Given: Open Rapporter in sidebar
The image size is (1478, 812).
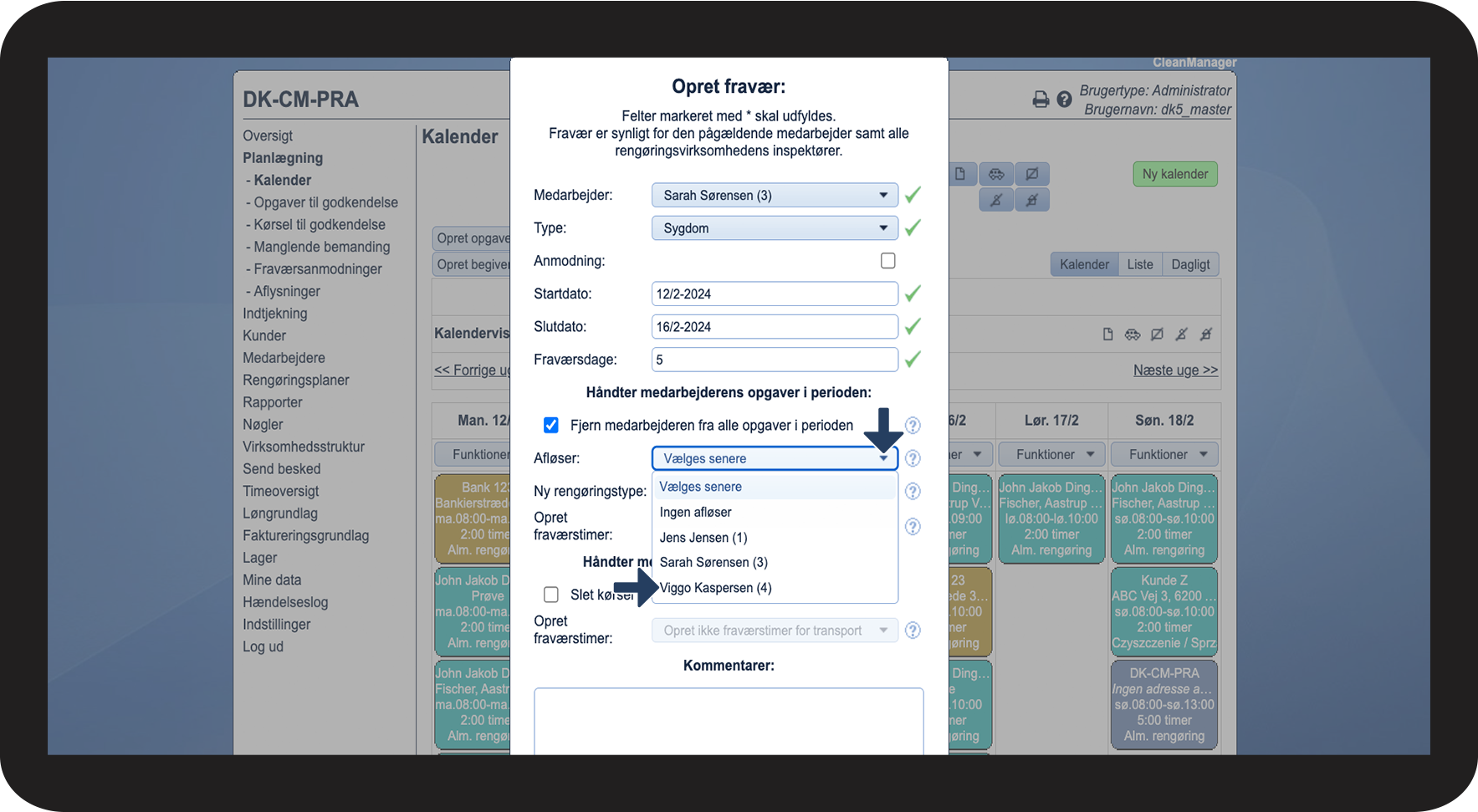Looking at the screenshot, I should coord(273,402).
